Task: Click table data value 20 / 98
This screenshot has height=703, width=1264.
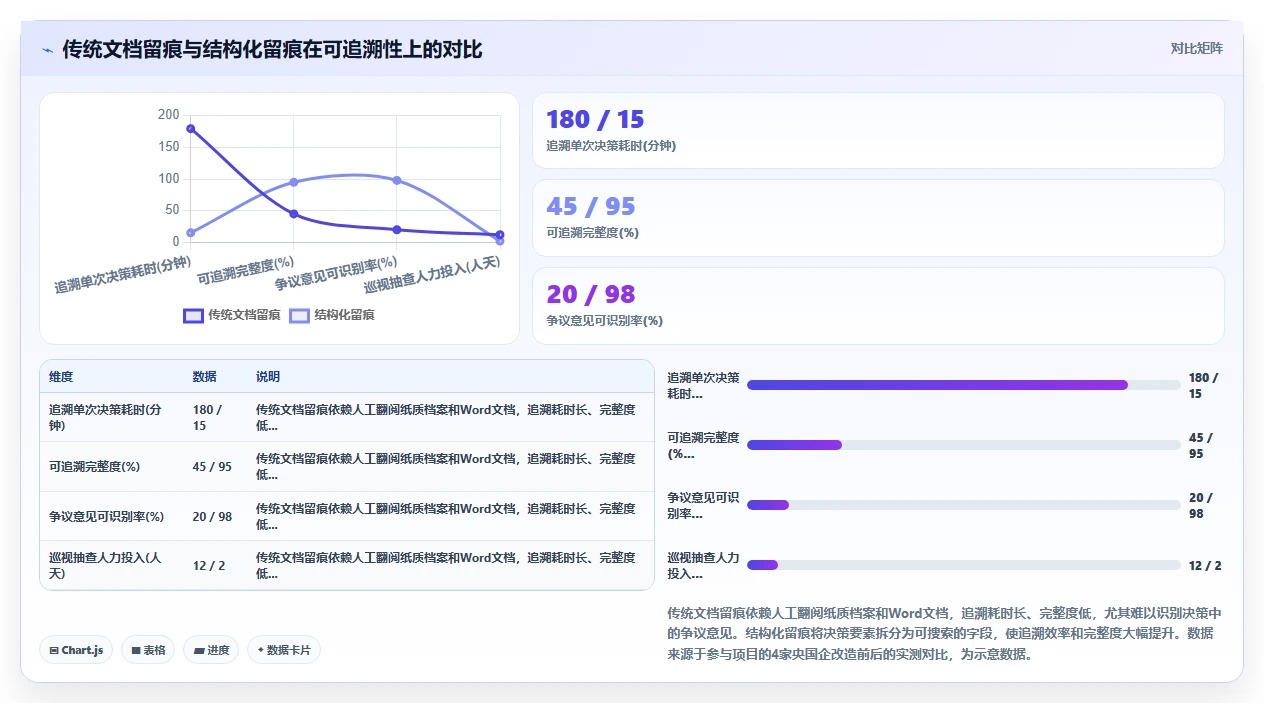Action: (x=212, y=516)
